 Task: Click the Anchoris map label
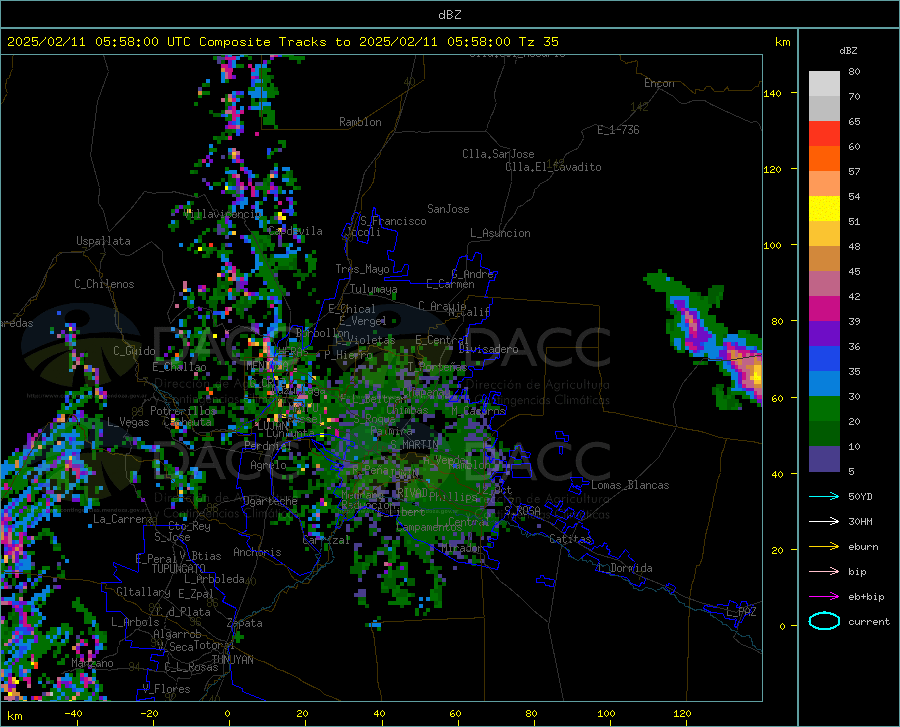click(x=257, y=553)
